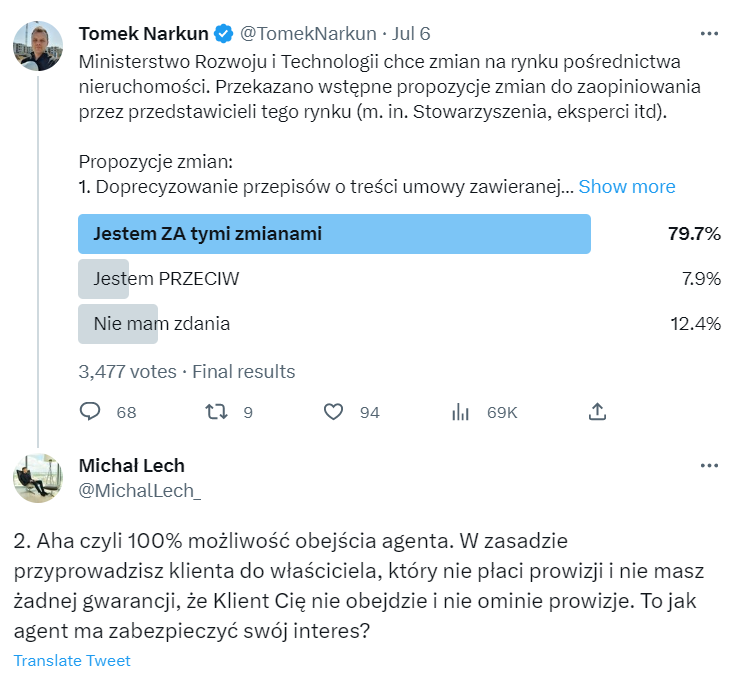Select the 'Jestem ZA tymi zmianami' poll bar
The width and height of the screenshot is (734, 673).
pos(334,235)
